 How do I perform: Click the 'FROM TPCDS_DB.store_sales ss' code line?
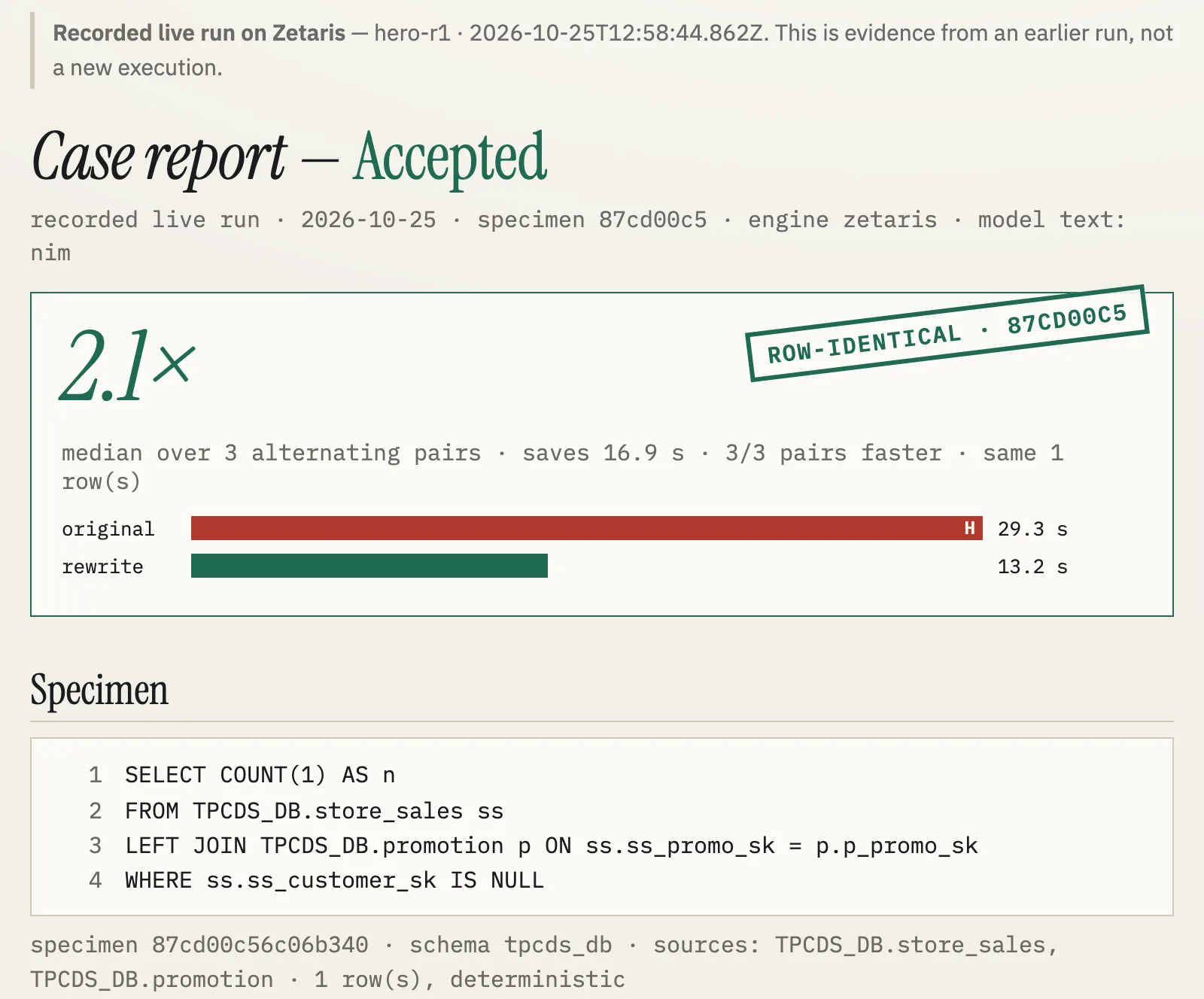tap(315, 811)
